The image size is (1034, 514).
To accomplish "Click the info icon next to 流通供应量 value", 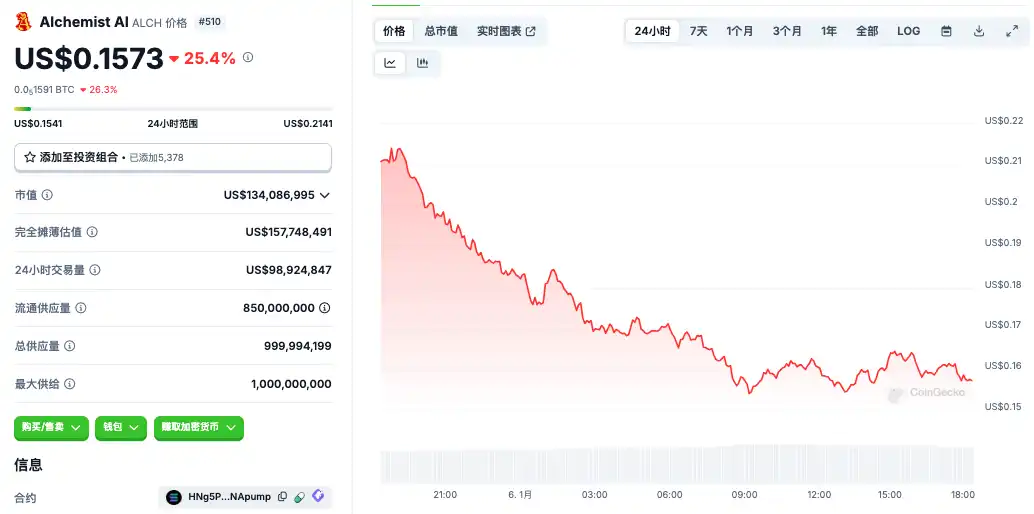I will (x=325, y=308).
